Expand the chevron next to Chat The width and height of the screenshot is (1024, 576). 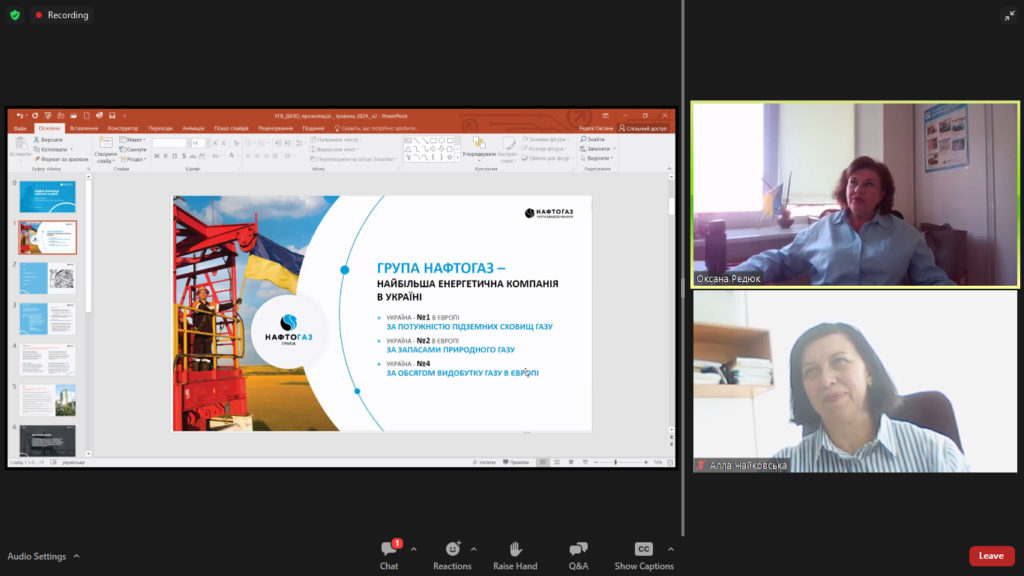pyautogui.click(x=411, y=549)
